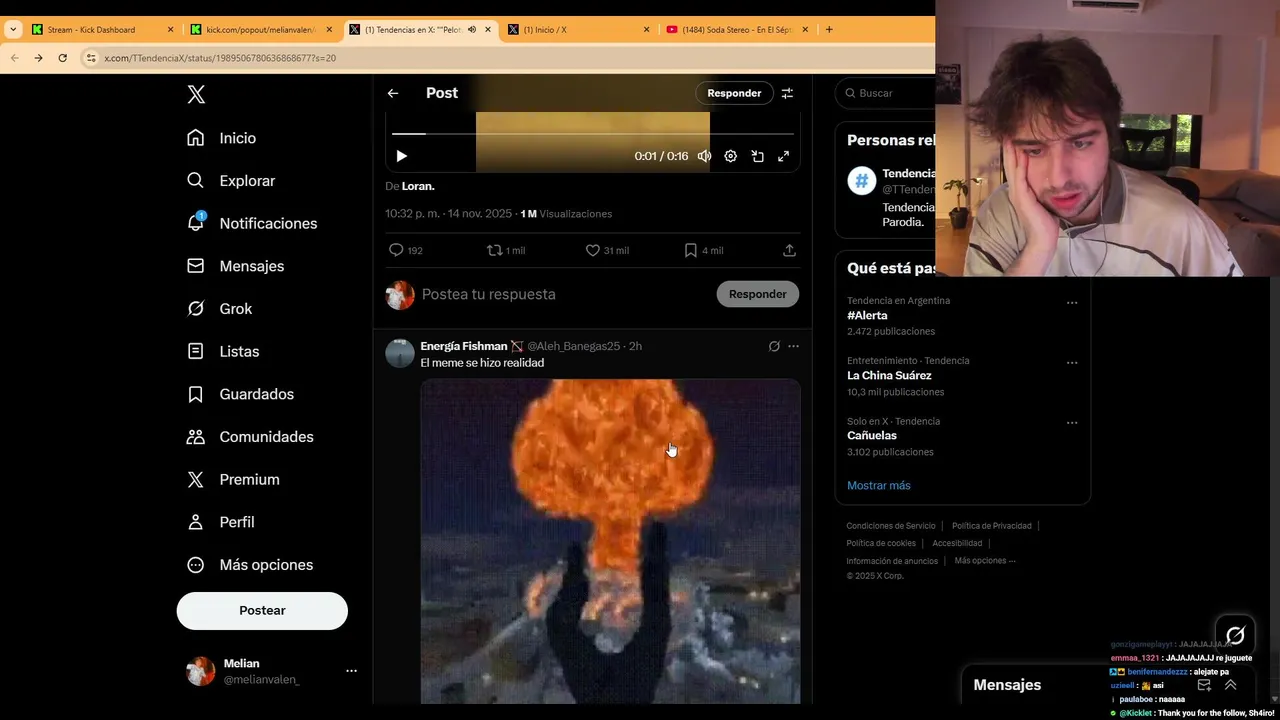Image resolution: width=1280 pixels, height=720 pixels.
Task: Click gray Responder reply button
Action: [757, 294]
